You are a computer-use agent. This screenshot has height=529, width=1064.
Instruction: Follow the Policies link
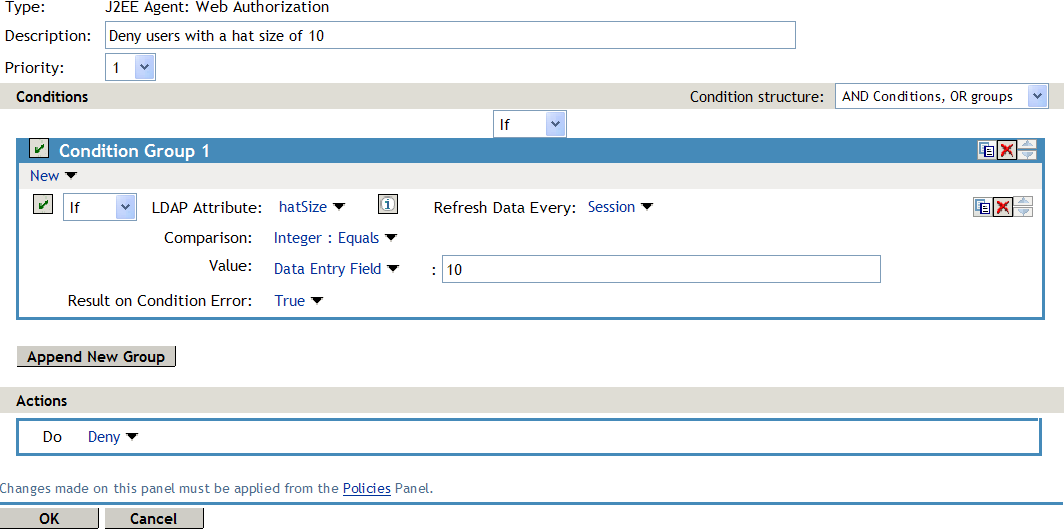click(x=366, y=489)
